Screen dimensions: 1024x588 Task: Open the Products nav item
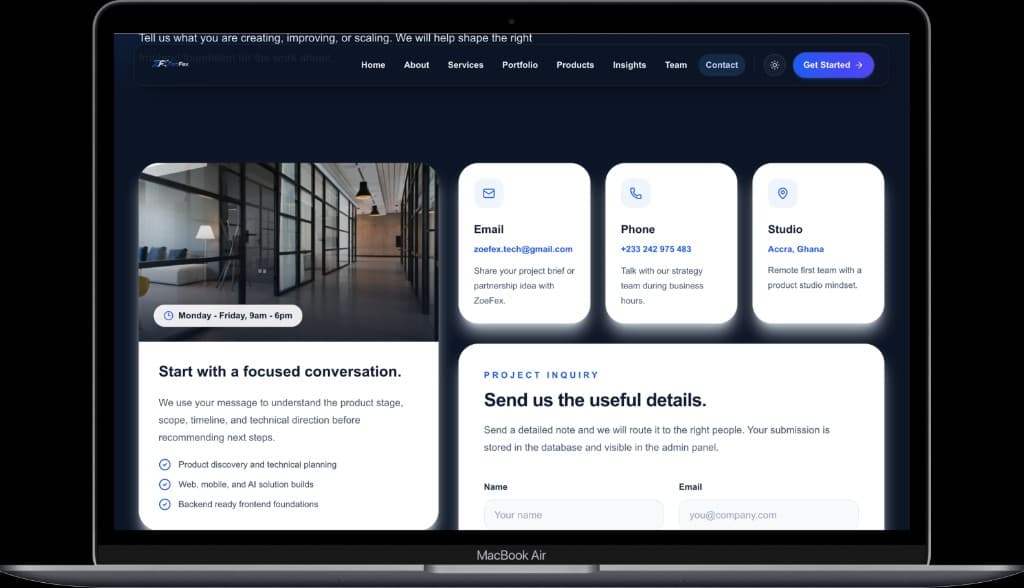(x=575, y=65)
